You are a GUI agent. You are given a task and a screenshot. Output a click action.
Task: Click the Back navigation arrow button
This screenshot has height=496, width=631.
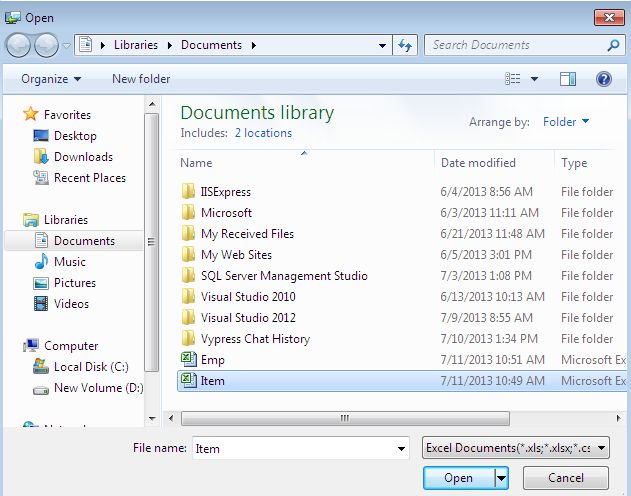18,45
